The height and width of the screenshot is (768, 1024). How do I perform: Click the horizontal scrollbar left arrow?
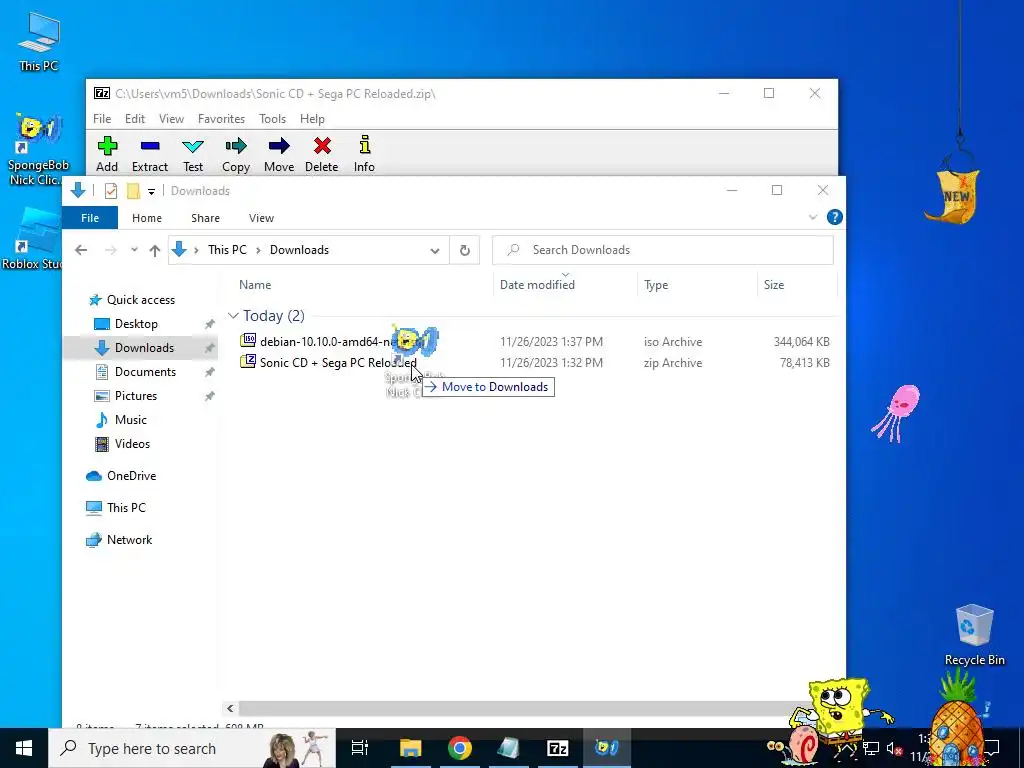tap(230, 709)
